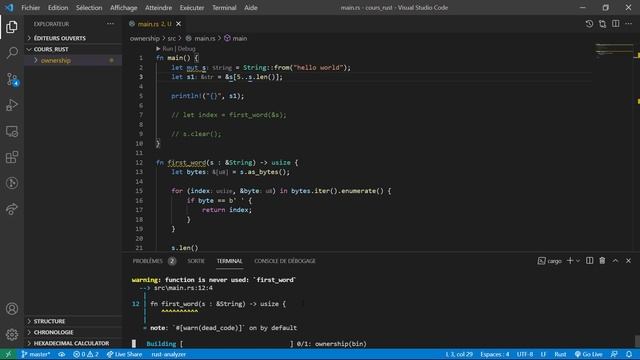Click main symbol in breadcrumb

click(236, 38)
